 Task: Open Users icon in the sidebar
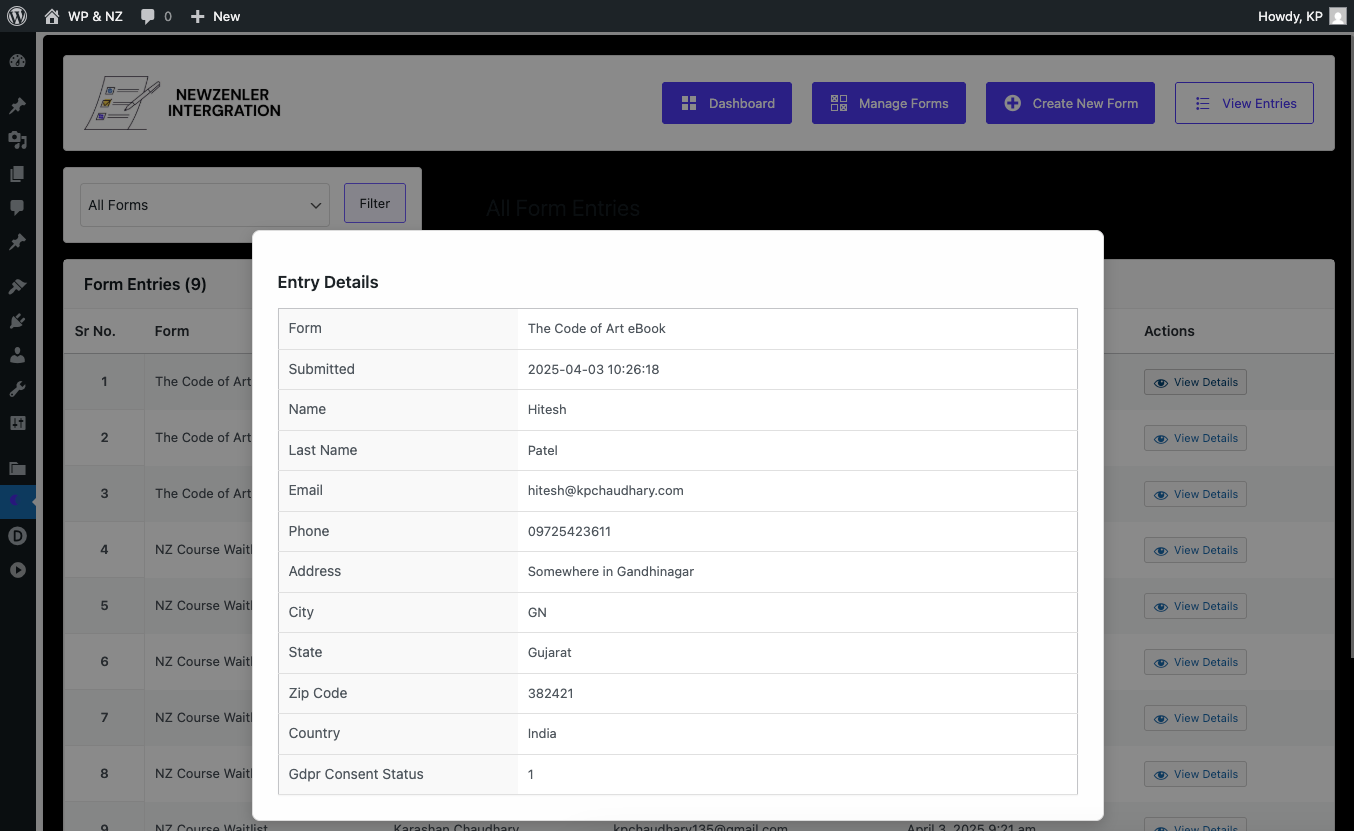(x=17, y=355)
